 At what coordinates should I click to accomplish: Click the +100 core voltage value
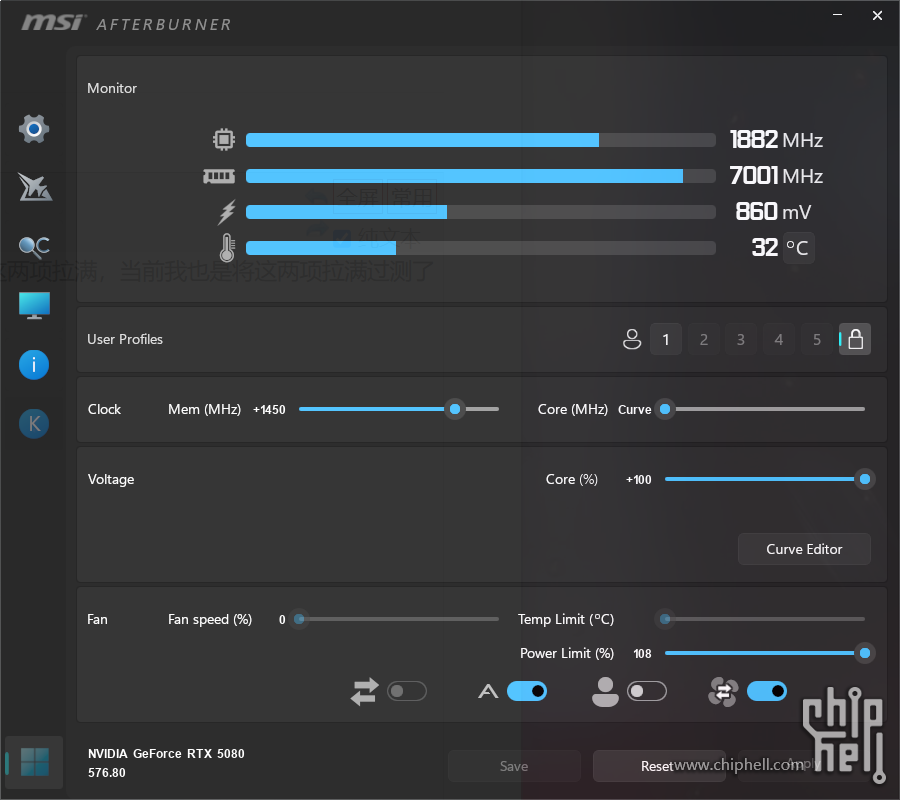638,480
